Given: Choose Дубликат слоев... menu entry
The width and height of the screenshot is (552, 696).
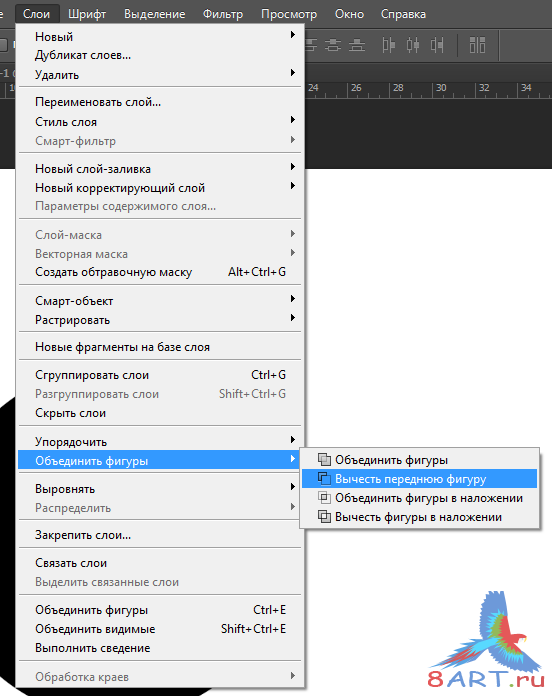Looking at the screenshot, I should click(x=160, y=55).
